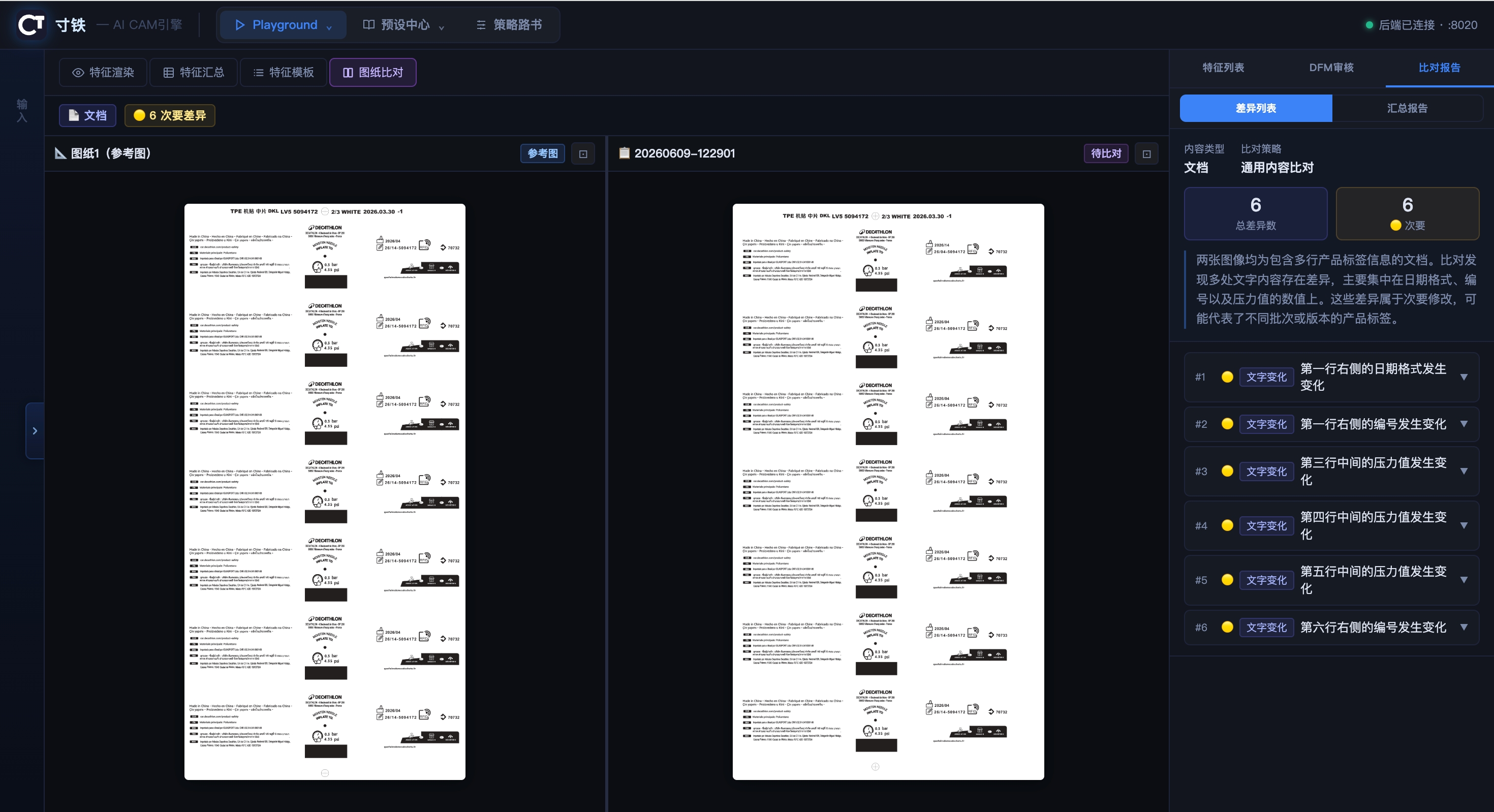This screenshot has height=812, width=1494.
Task: Open the 特征模板 list view
Action: click(284, 73)
